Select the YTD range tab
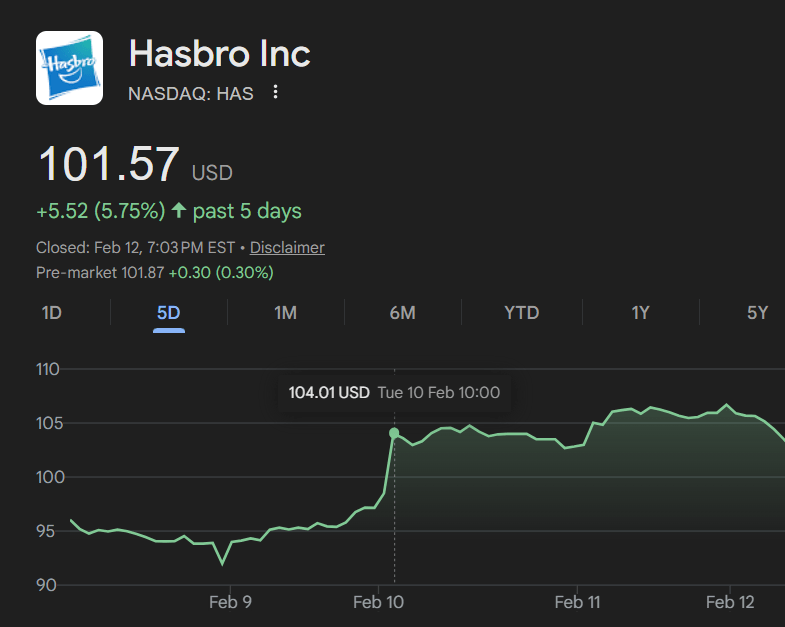The image size is (785, 627). pyautogui.click(x=521, y=313)
